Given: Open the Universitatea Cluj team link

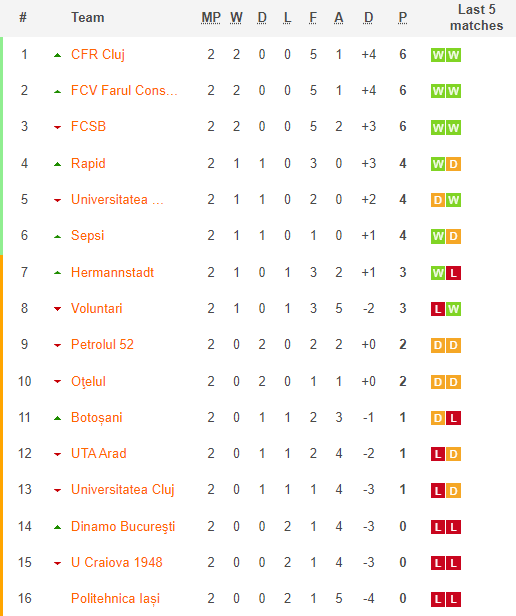Looking at the screenshot, I should [x=123, y=490].
